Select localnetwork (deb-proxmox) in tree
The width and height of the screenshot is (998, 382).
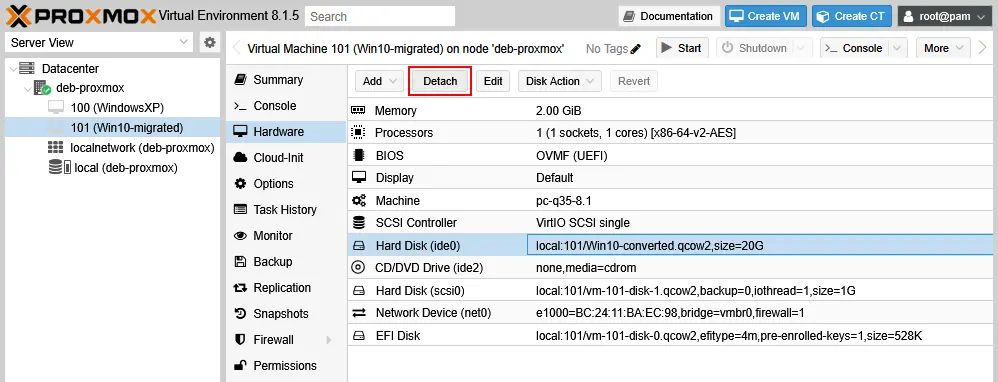click(112, 148)
